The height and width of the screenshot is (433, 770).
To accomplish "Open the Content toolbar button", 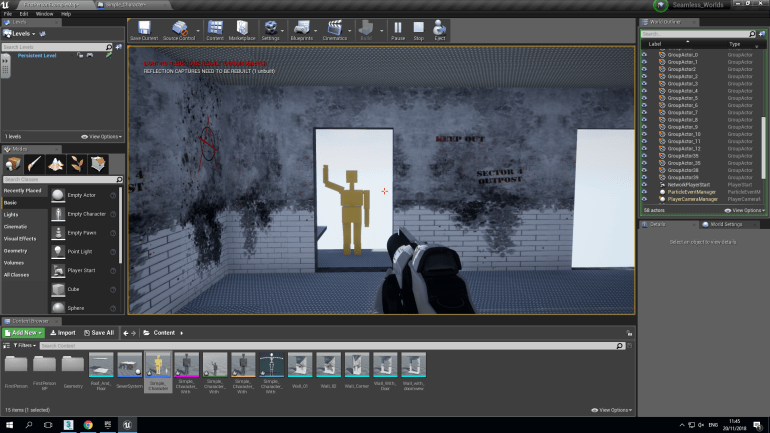I will click(215, 30).
